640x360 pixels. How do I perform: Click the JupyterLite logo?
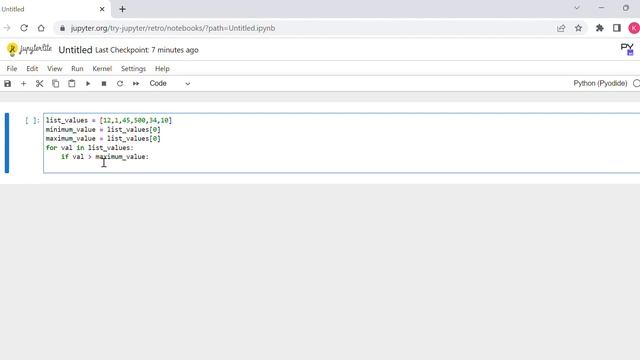coord(29,49)
